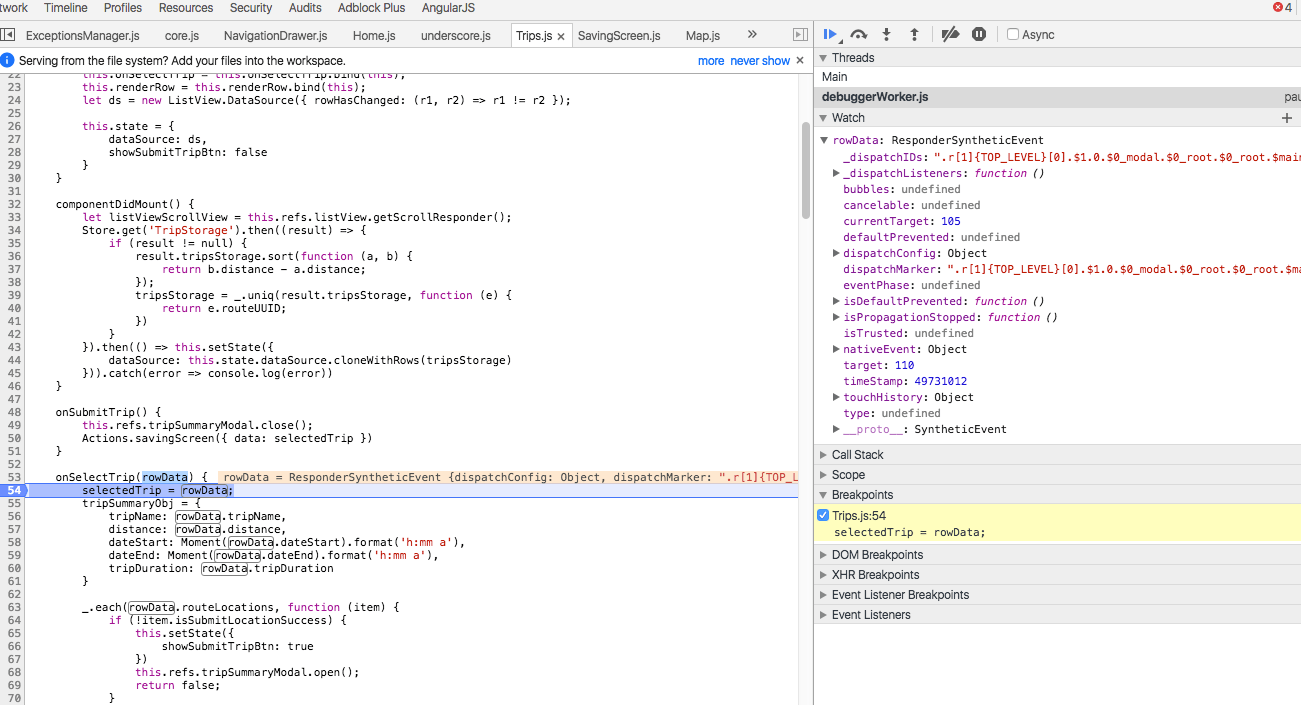Close the Trips.js tab
The width and height of the screenshot is (1301, 705).
tap(561, 36)
